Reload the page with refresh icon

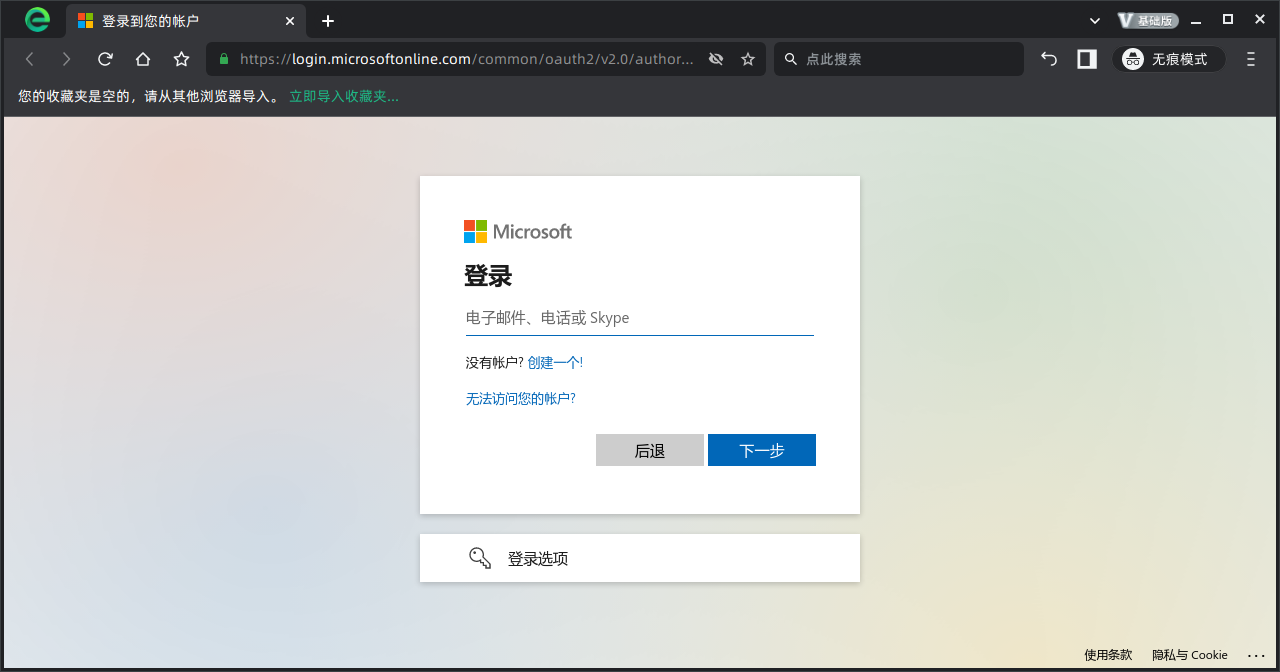pos(105,59)
